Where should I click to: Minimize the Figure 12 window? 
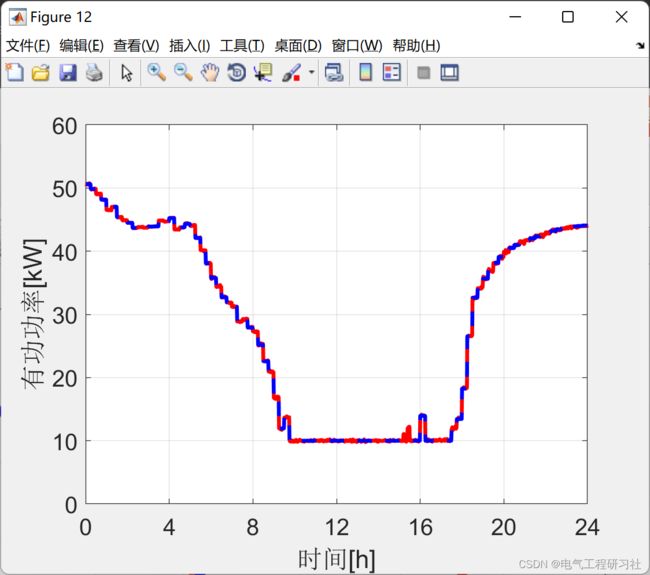(x=515, y=17)
